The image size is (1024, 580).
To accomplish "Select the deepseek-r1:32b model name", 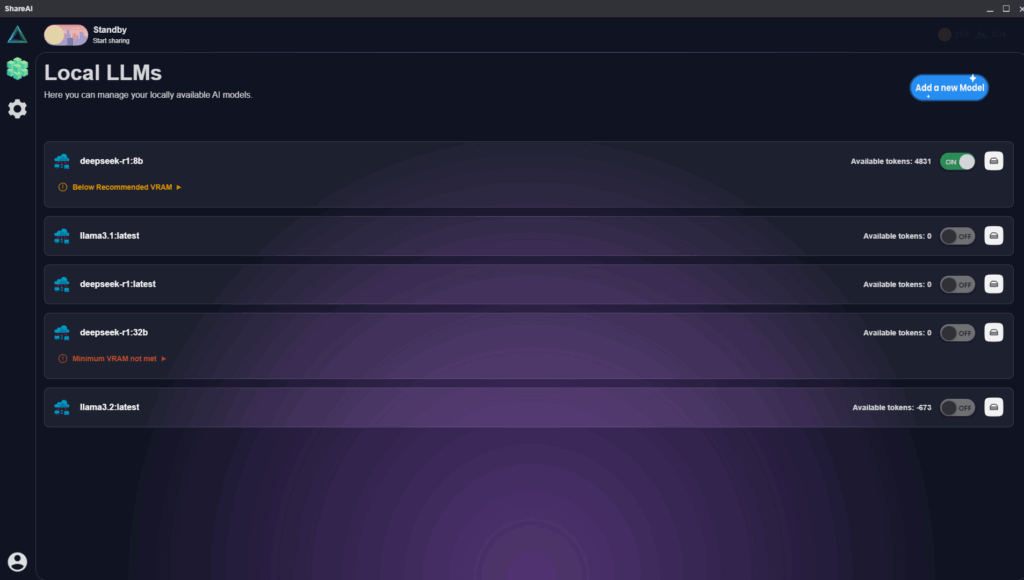I will 114,332.
